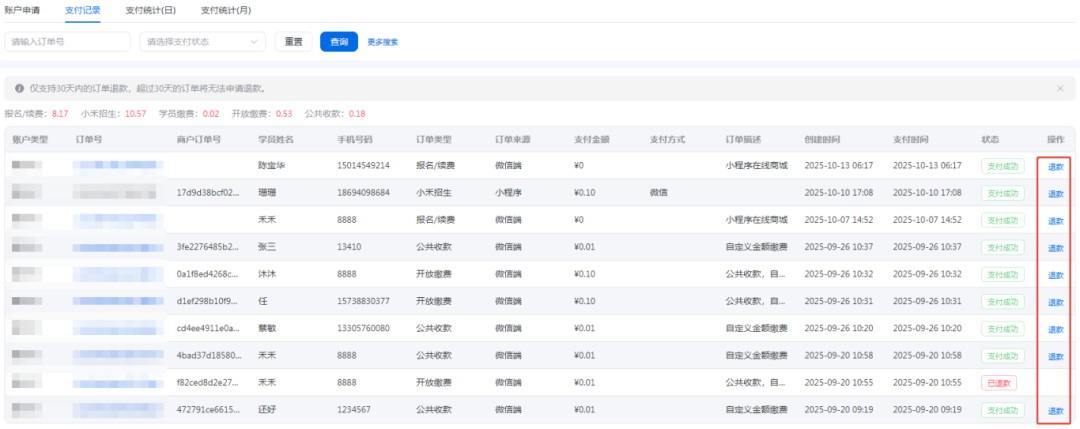为沐沐的开放缴费订单点击退款
1080x429 pixels.
tap(1055, 275)
